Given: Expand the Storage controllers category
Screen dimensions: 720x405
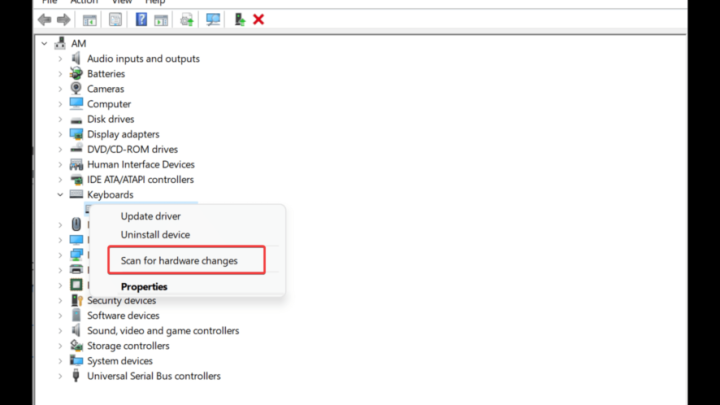Looking at the screenshot, I should coord(60,346).
